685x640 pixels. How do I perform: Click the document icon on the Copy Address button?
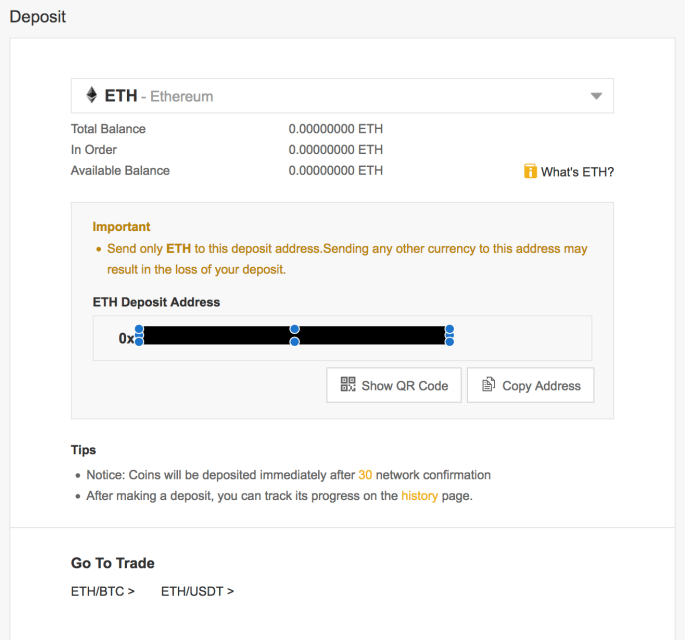[489, 385]
